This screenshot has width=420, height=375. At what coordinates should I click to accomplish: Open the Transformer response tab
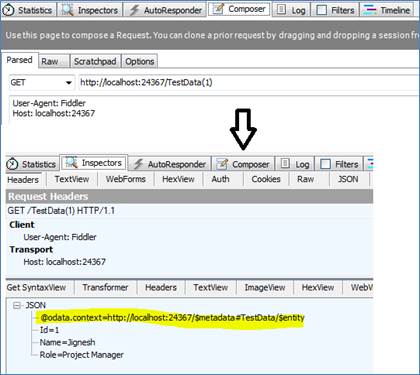click(x=105, y=288)
